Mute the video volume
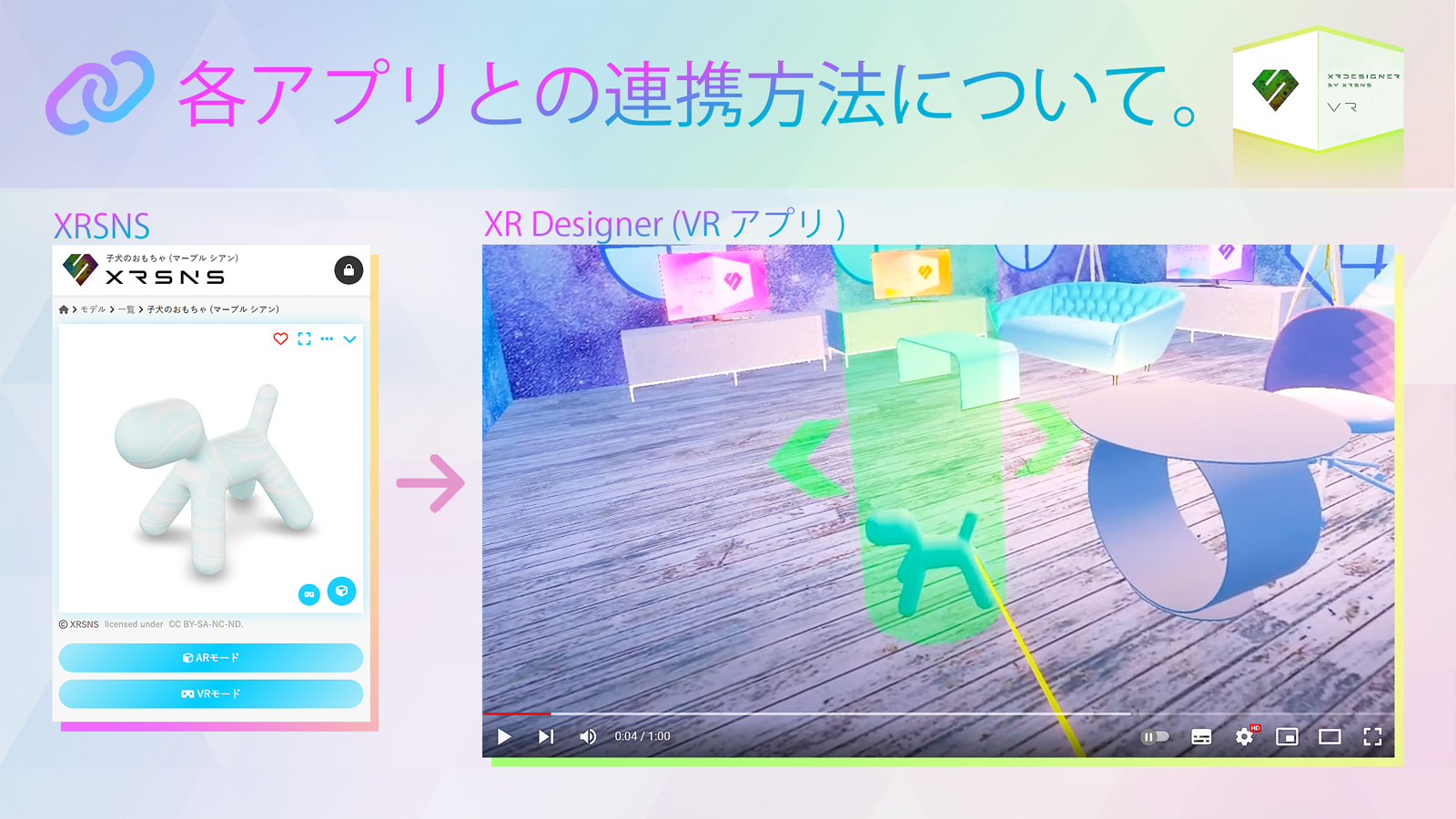Image resolution: width=1456 pixels, height=819 pixels. [588, 736]
